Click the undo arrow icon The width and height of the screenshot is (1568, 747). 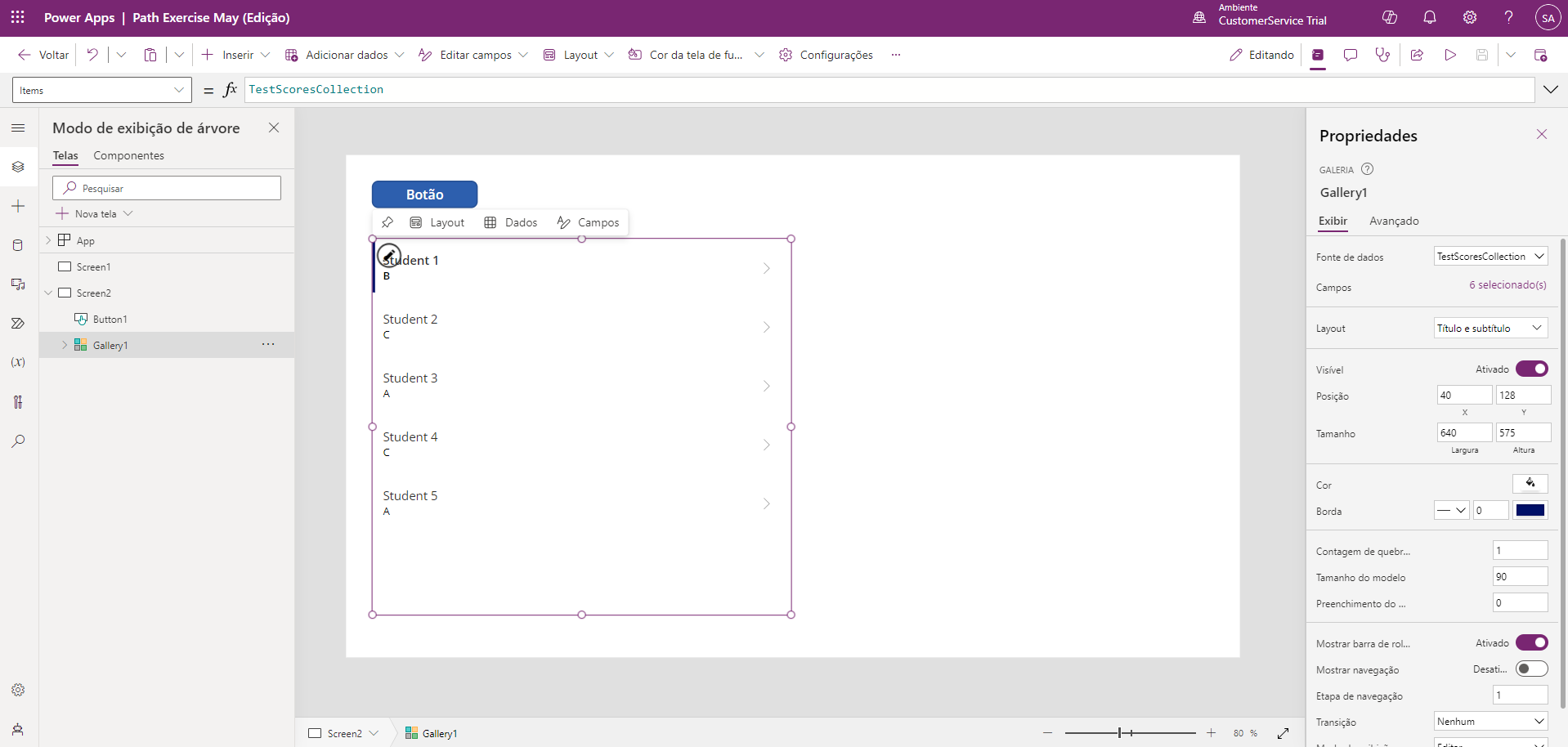(x=92, y=55)
